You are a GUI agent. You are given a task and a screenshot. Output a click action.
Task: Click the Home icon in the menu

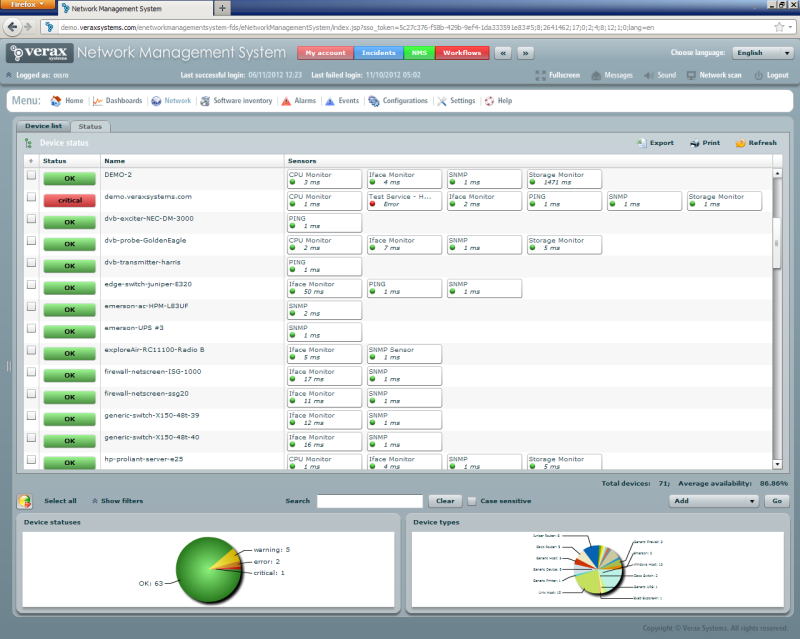(56, 101)
